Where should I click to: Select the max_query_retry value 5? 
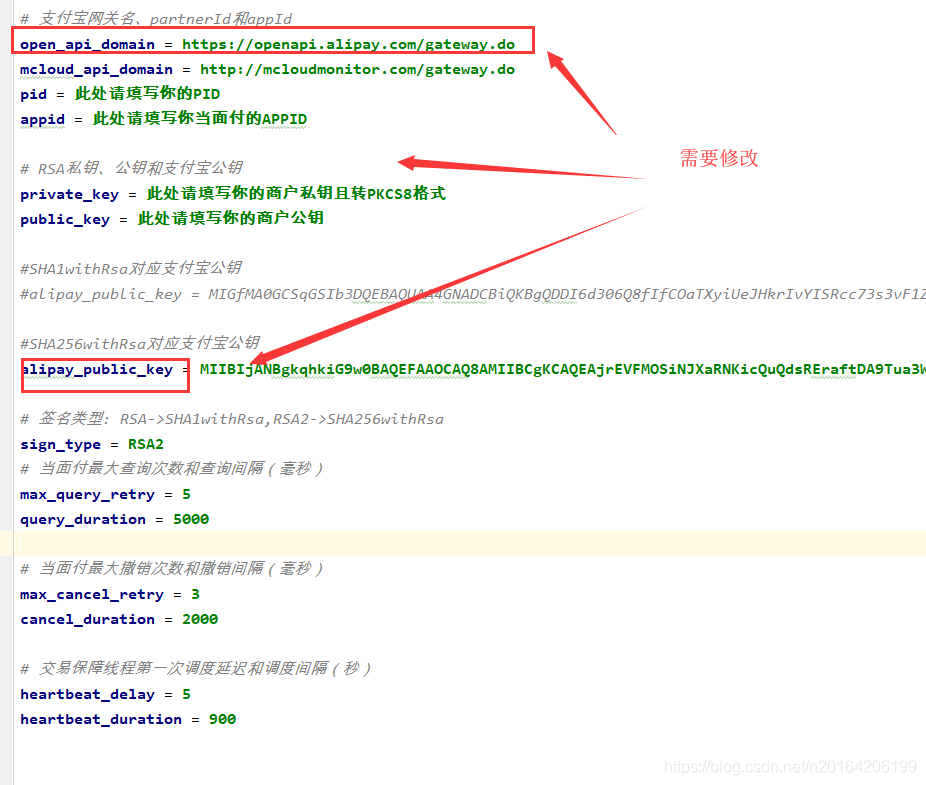[187, 494]
